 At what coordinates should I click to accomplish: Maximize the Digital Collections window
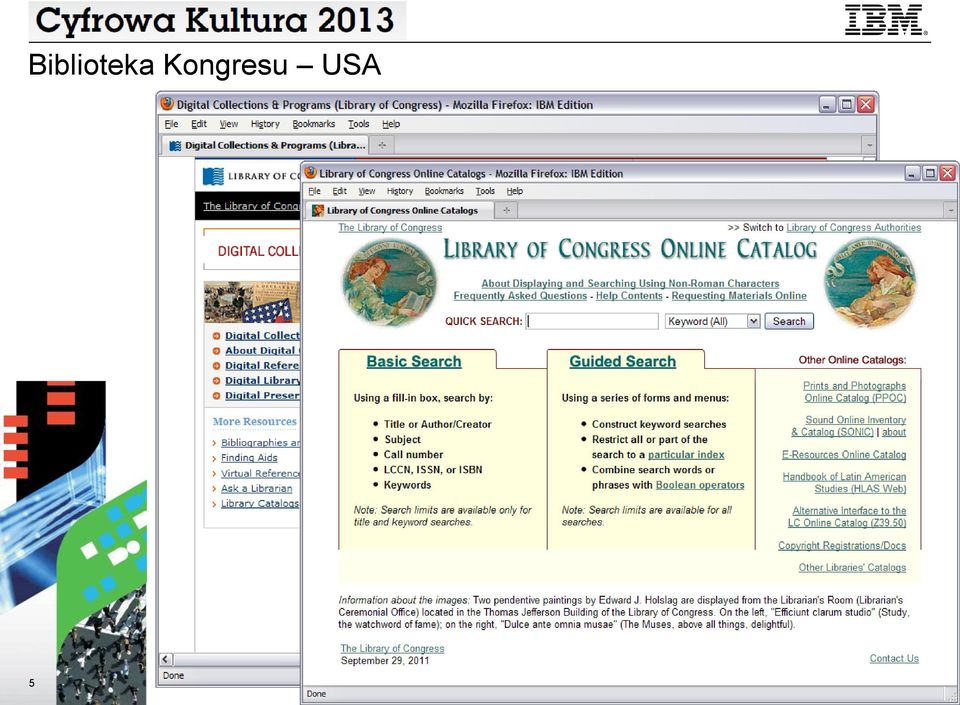tap(847, 105)
